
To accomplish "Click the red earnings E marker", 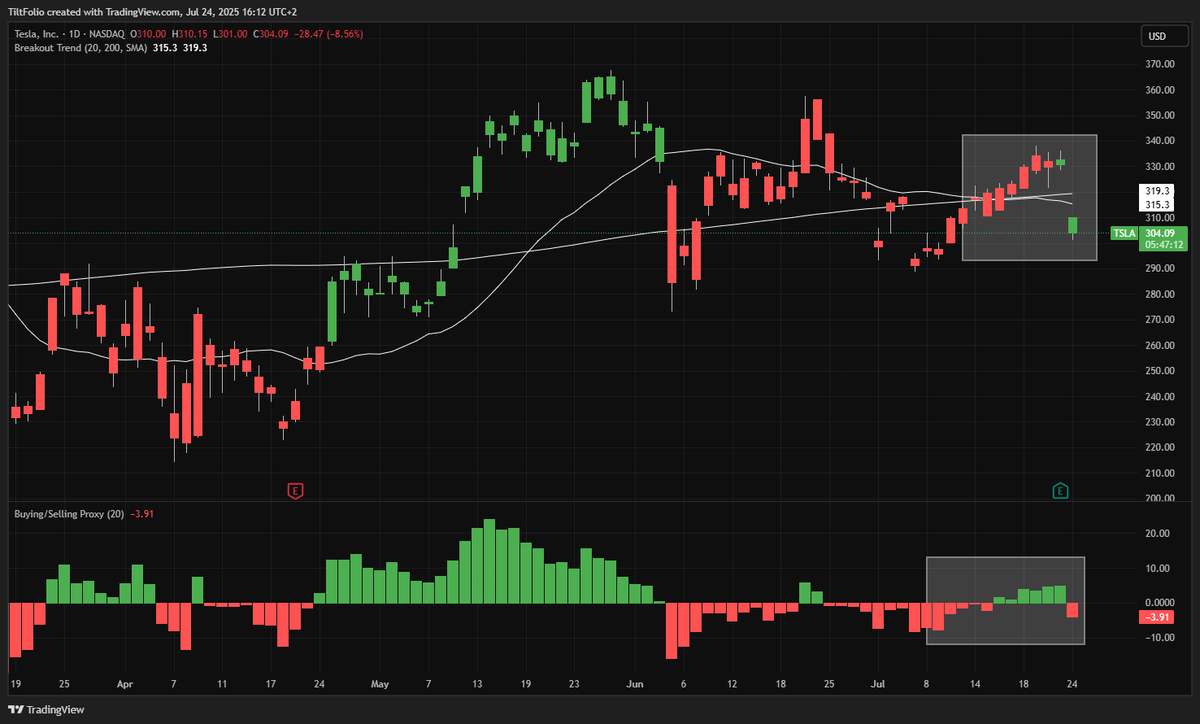I will tap(294, 490).
